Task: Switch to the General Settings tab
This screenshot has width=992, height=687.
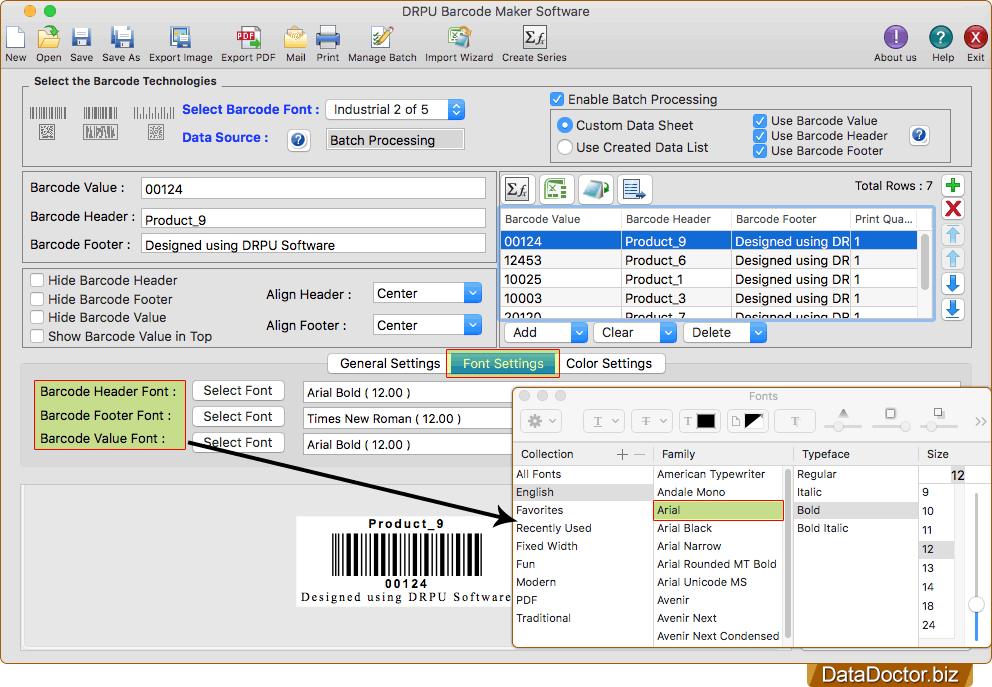Action: (389, 364)
